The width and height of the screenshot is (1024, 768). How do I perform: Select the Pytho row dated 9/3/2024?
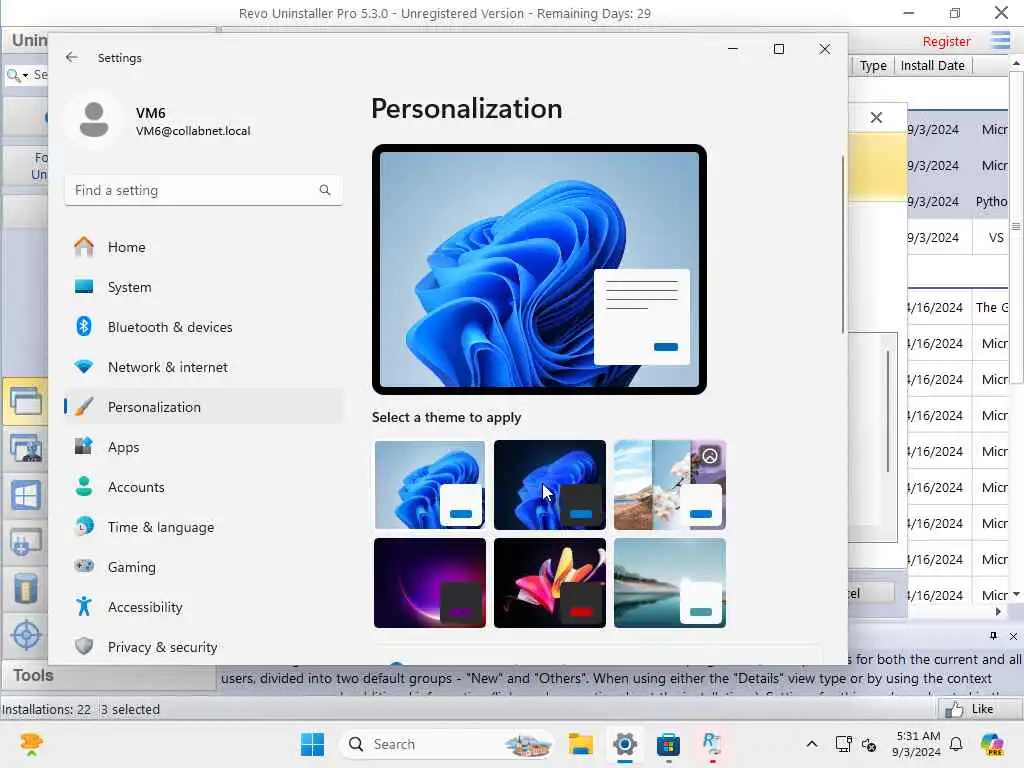tap(958, 201)
